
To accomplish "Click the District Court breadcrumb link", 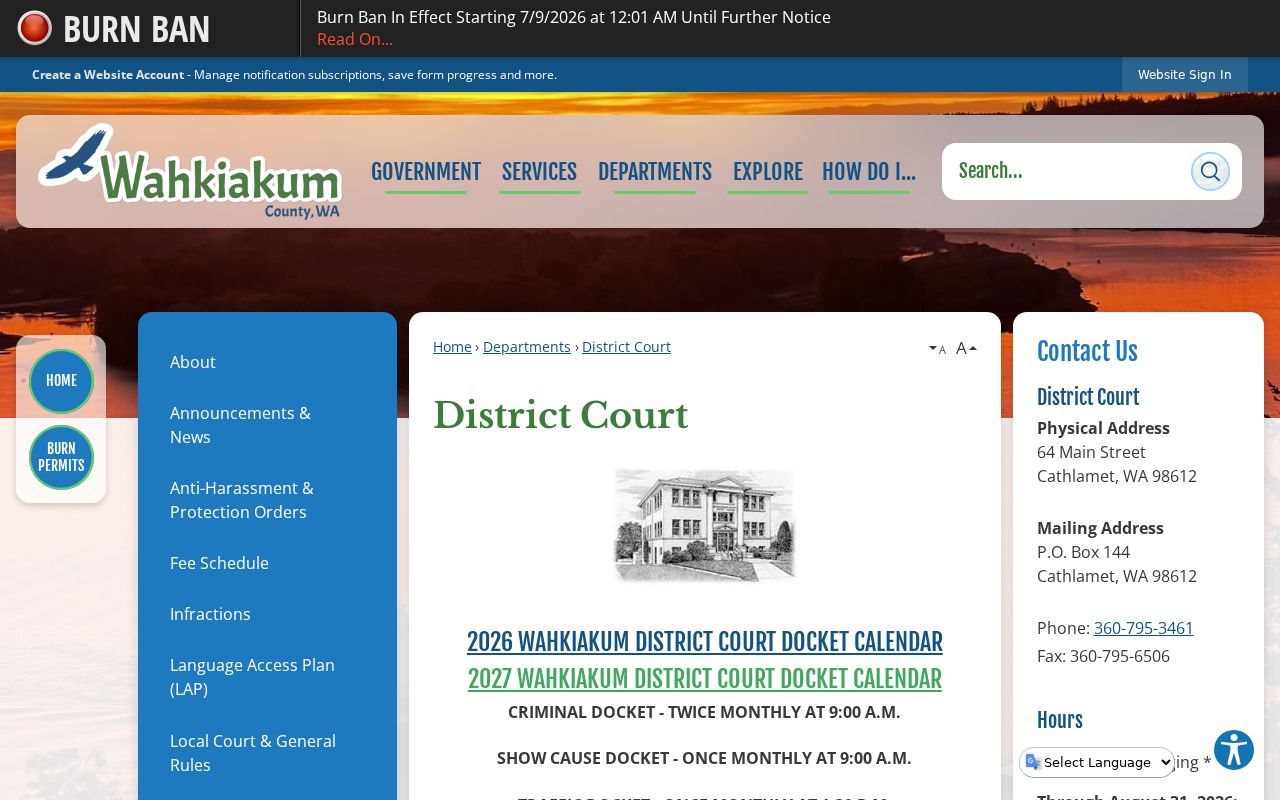I will pyautogui.click(x=626, y=347).
